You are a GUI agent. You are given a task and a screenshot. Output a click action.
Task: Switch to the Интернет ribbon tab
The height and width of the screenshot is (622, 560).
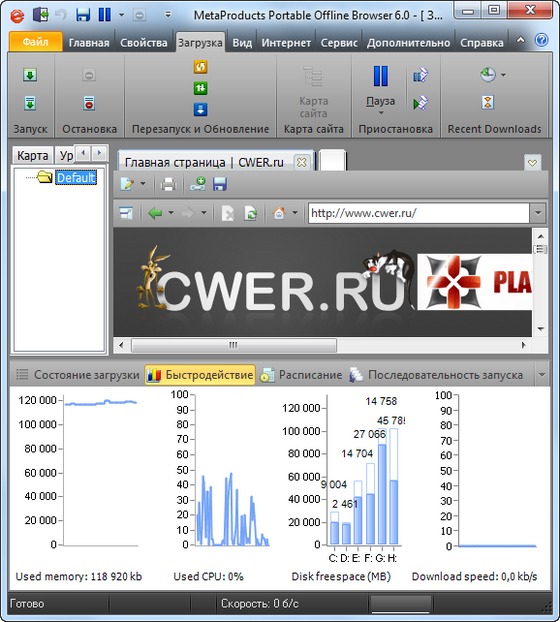click(286, 42)
